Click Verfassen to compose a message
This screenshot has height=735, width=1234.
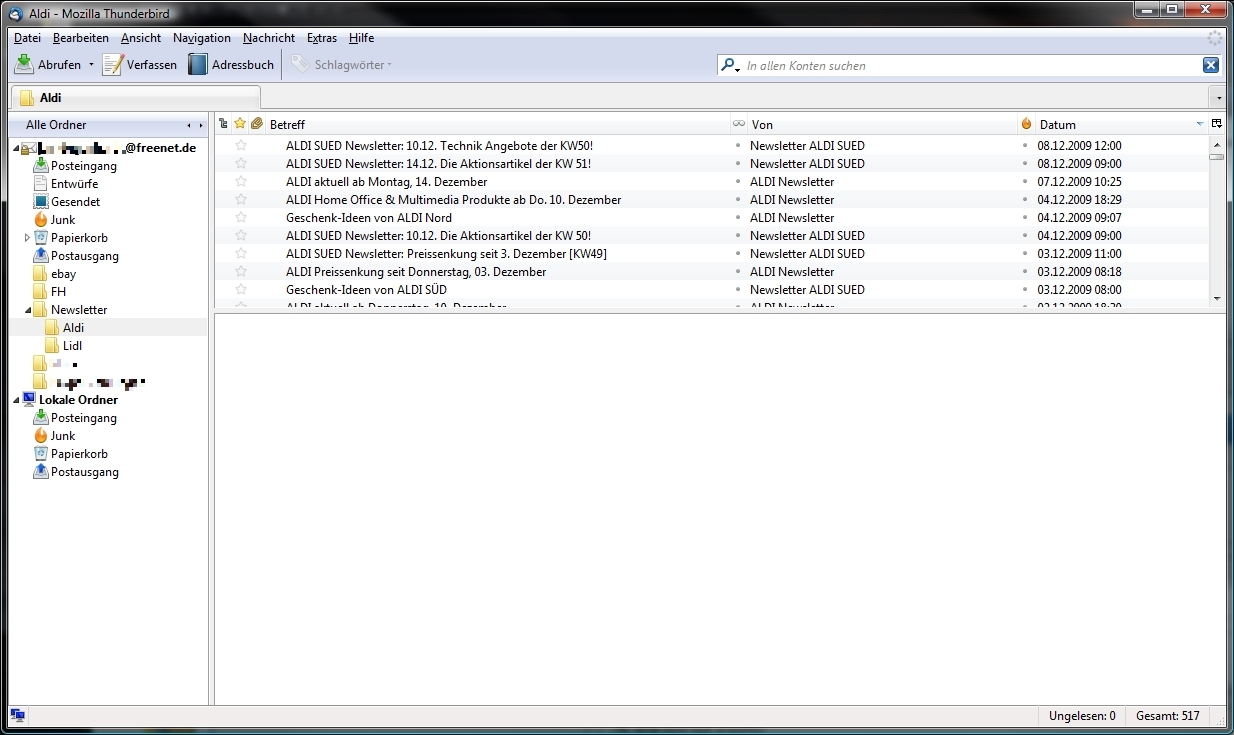(140, 65)
